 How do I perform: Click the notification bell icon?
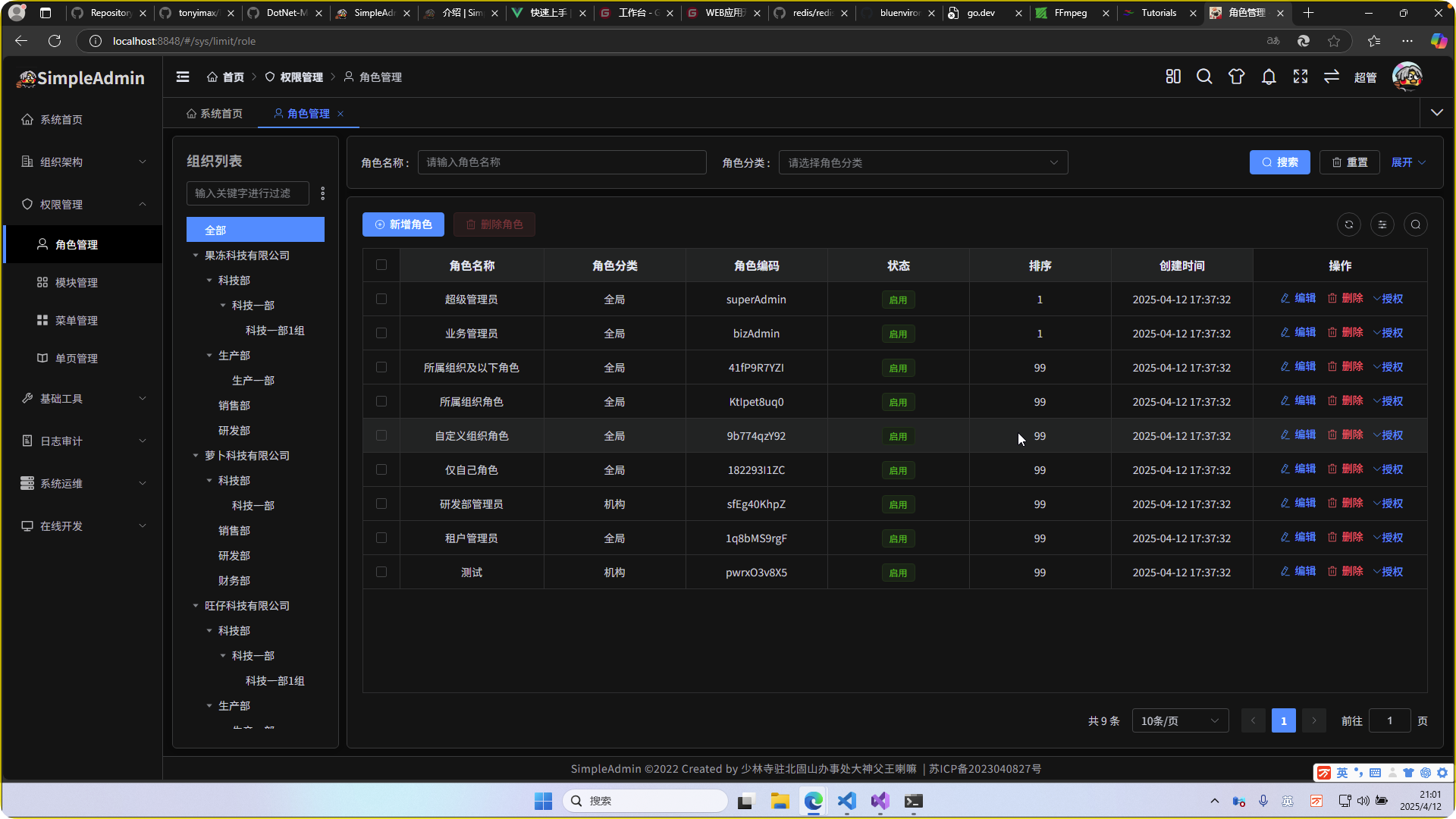coord(1269,77)
